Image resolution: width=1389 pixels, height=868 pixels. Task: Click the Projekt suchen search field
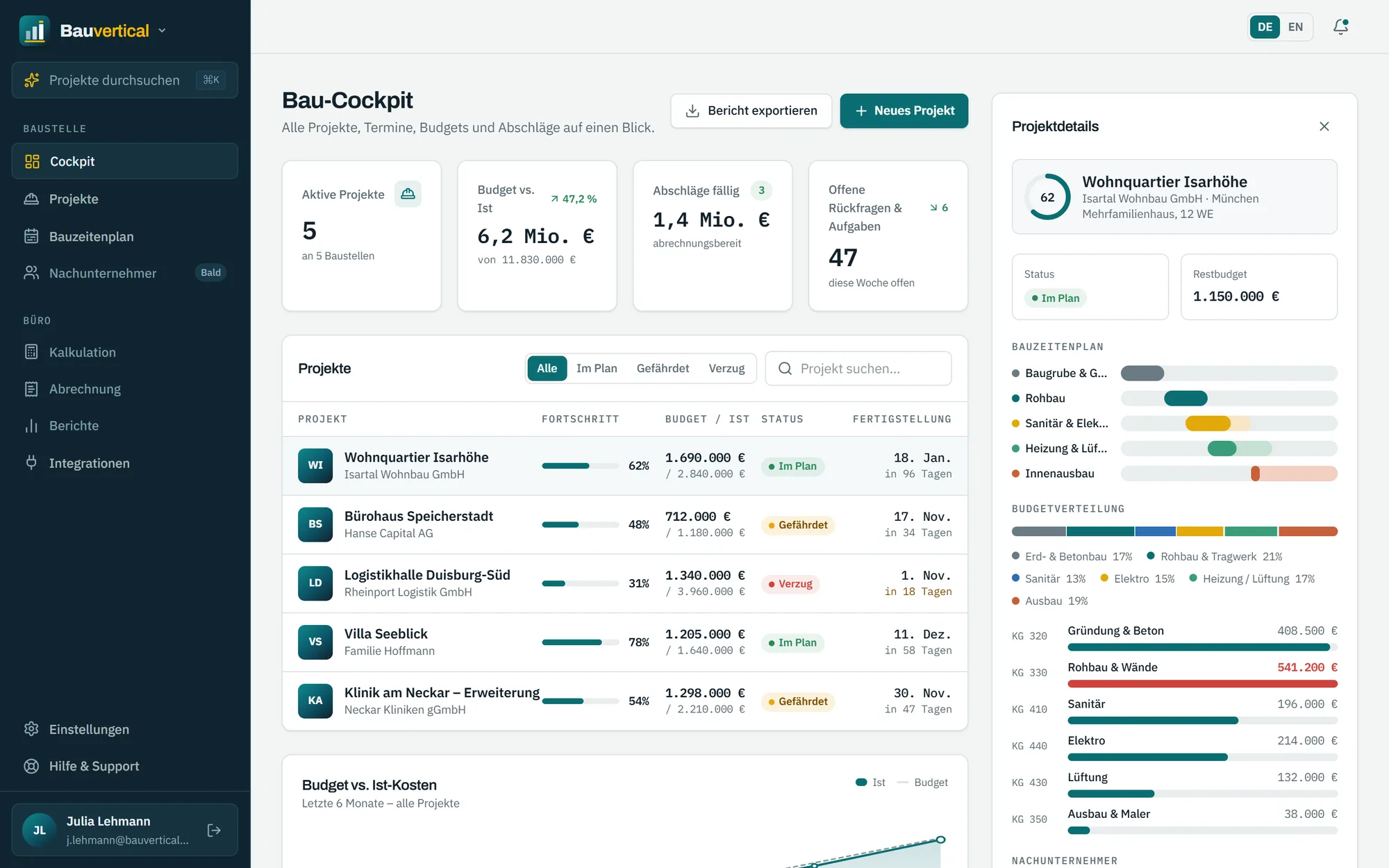(x=858, y=369)
